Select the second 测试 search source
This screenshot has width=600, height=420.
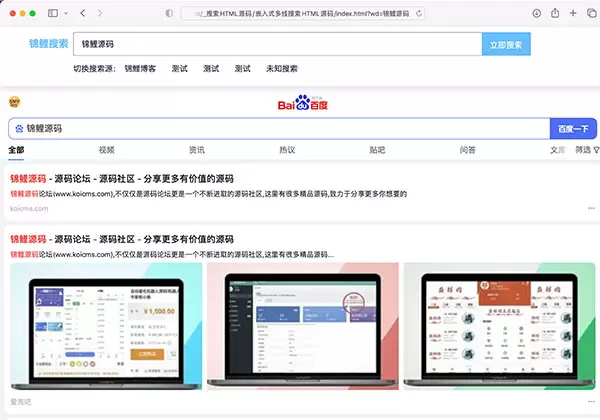(211, 68)
